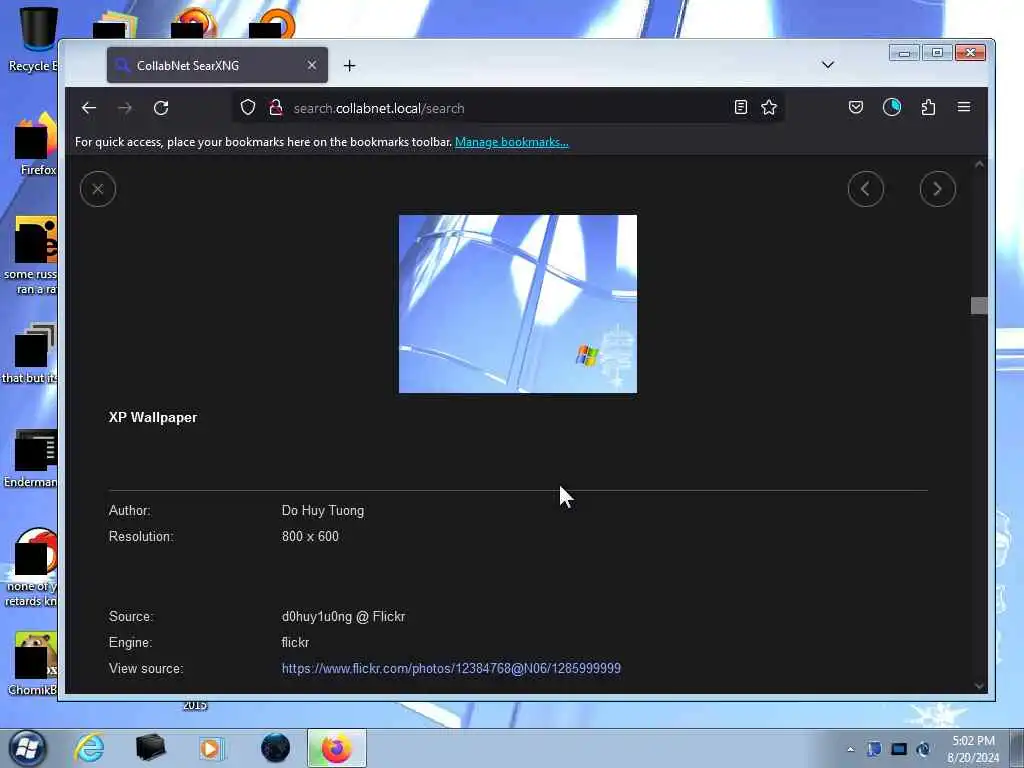Reload the current page

coord(161,108)
